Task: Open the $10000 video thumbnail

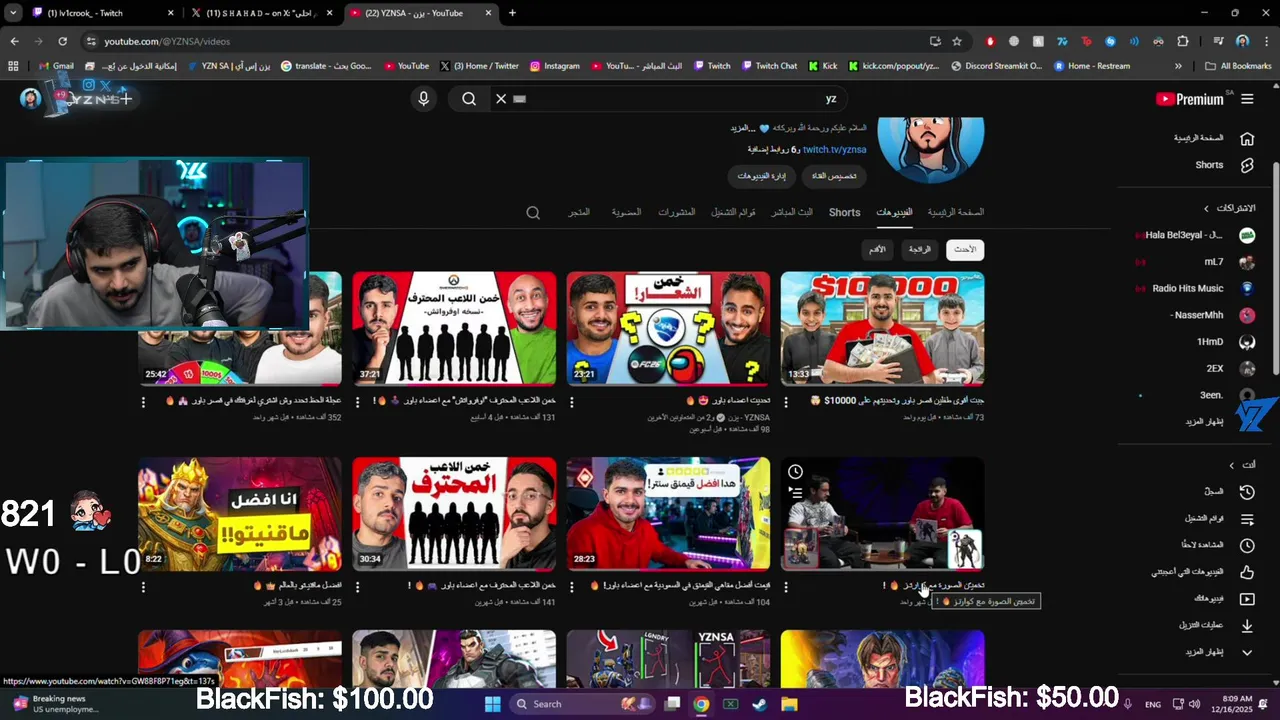Action: tap(882, 328)
